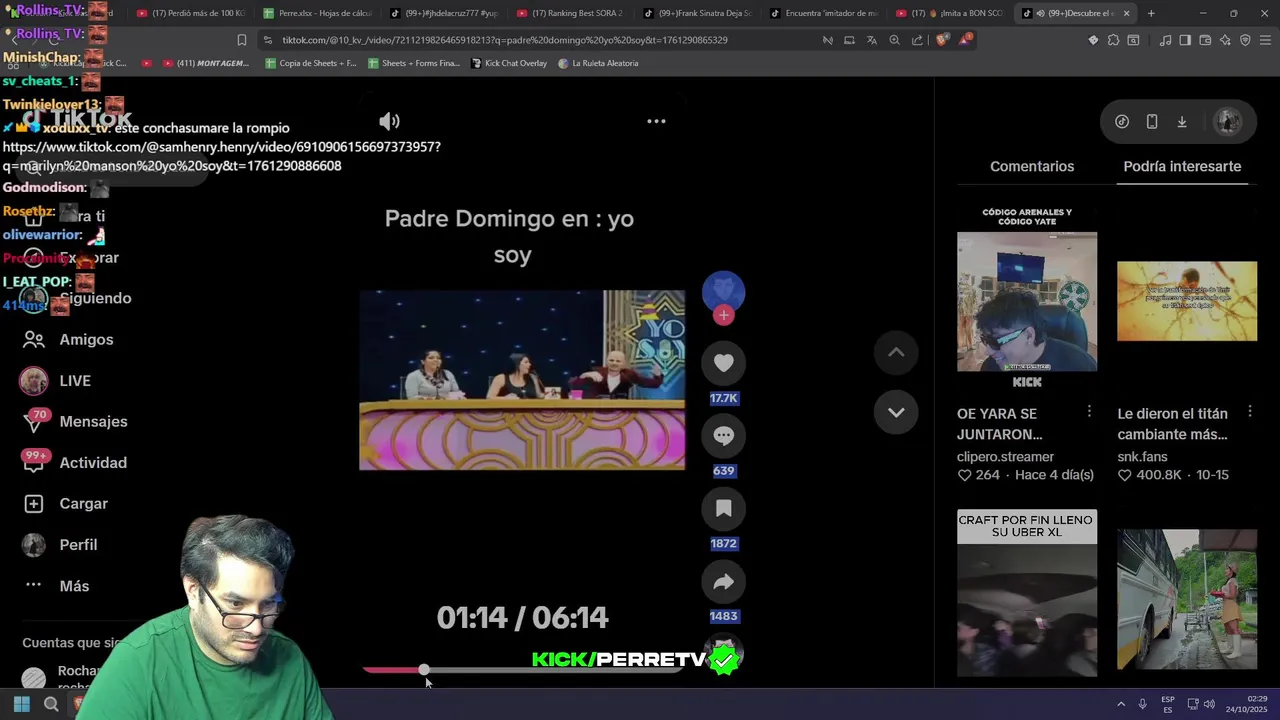
Task: Open the TikTok coins icon in top pill
Action: 1122,121
